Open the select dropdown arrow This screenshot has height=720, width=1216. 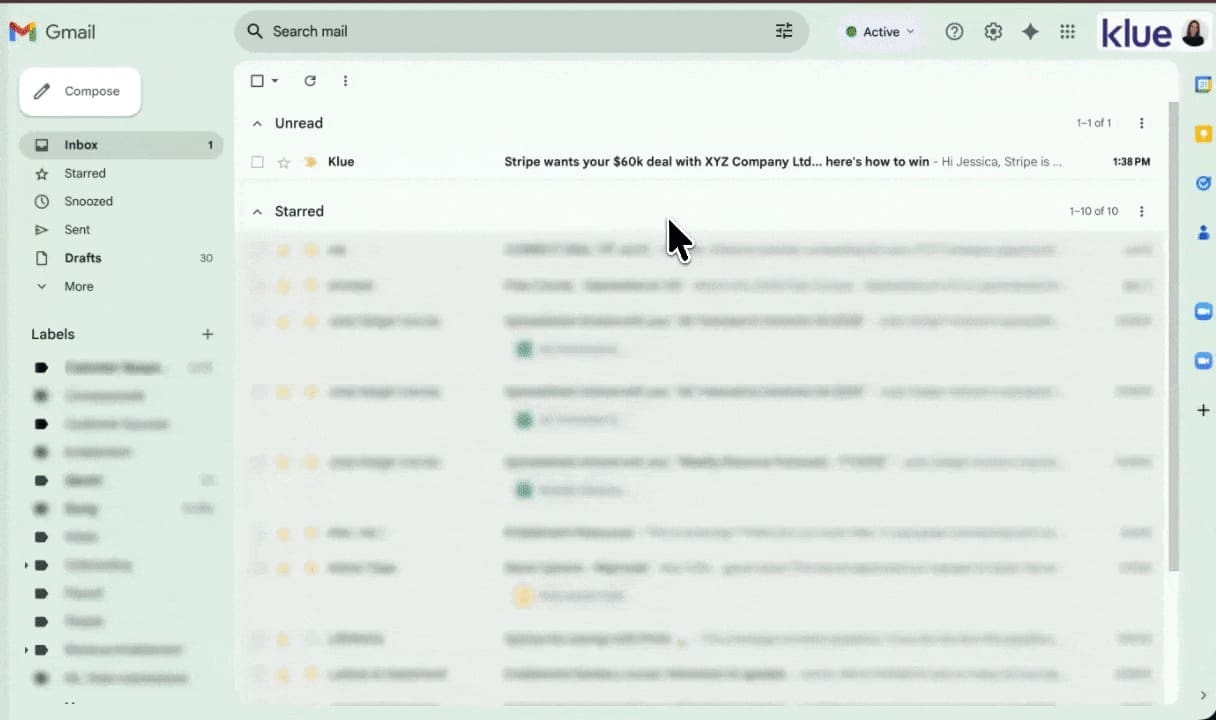tap(275, 81)
